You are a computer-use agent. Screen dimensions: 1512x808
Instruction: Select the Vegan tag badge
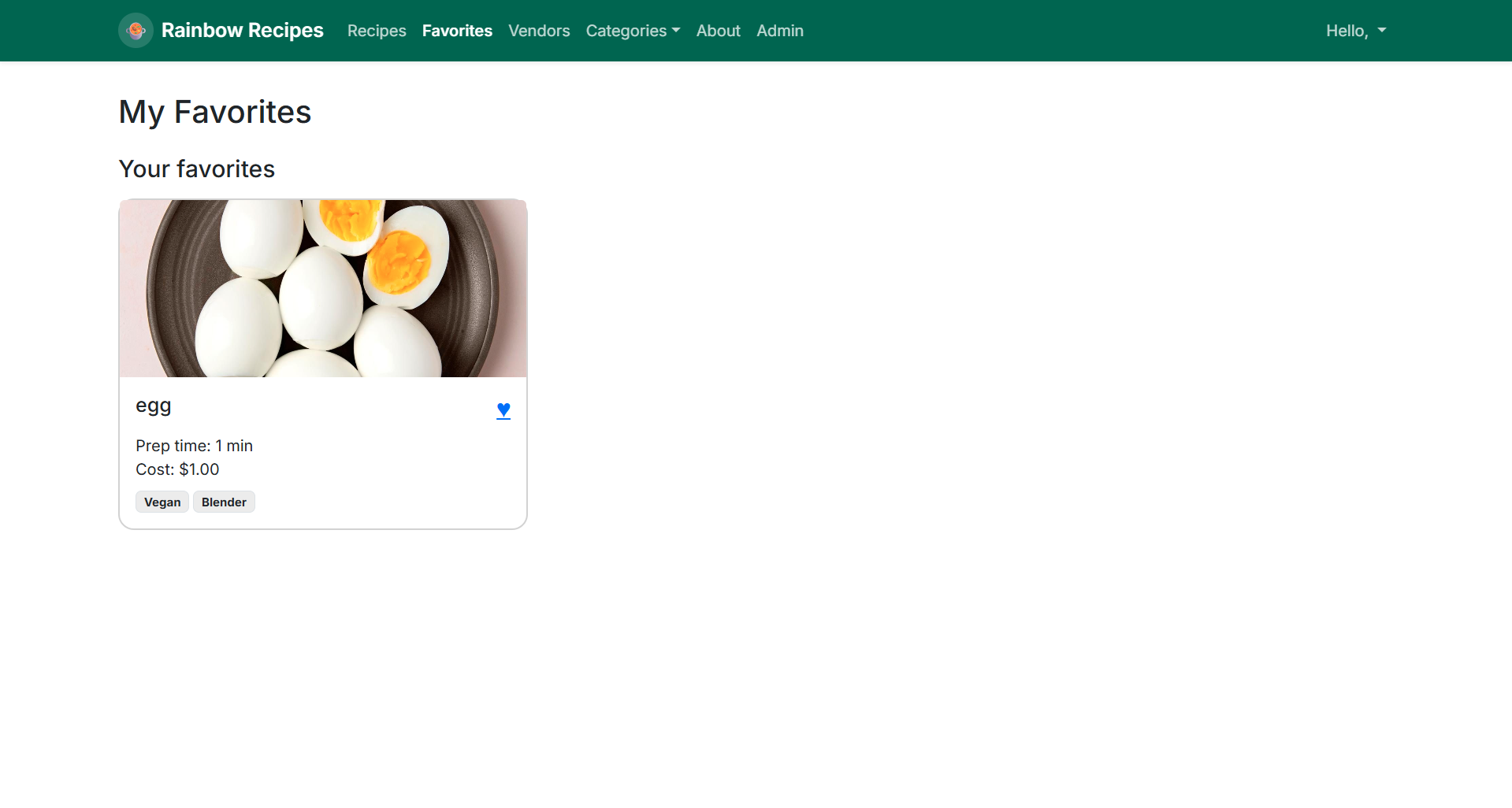click(162, 502)
